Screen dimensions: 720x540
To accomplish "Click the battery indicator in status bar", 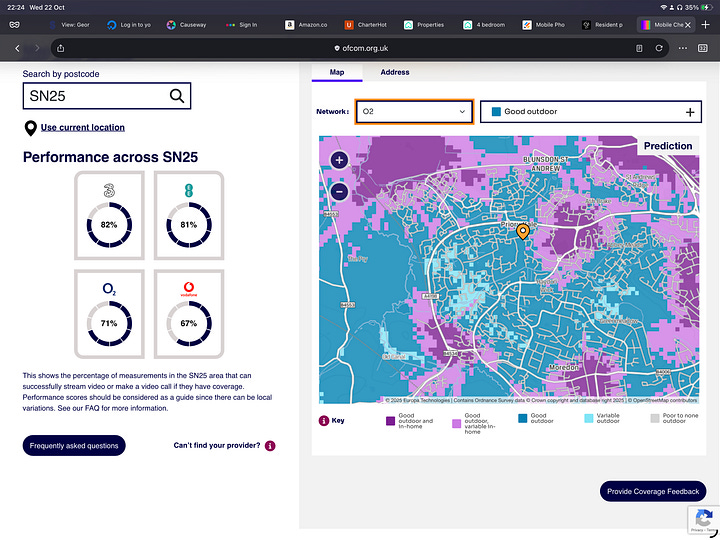I will click(x=705, y=7).
